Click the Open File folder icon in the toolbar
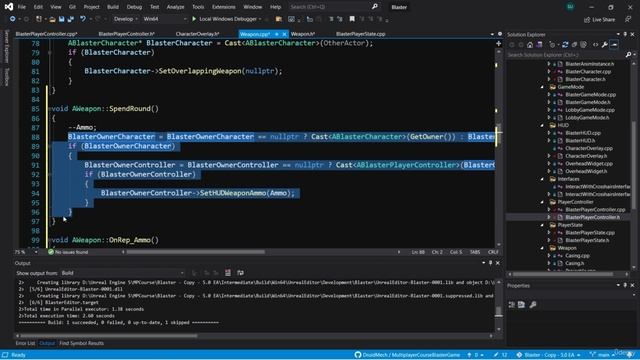Screen dimensions: 640x360 pyautogui.click(x=52, y=19)
